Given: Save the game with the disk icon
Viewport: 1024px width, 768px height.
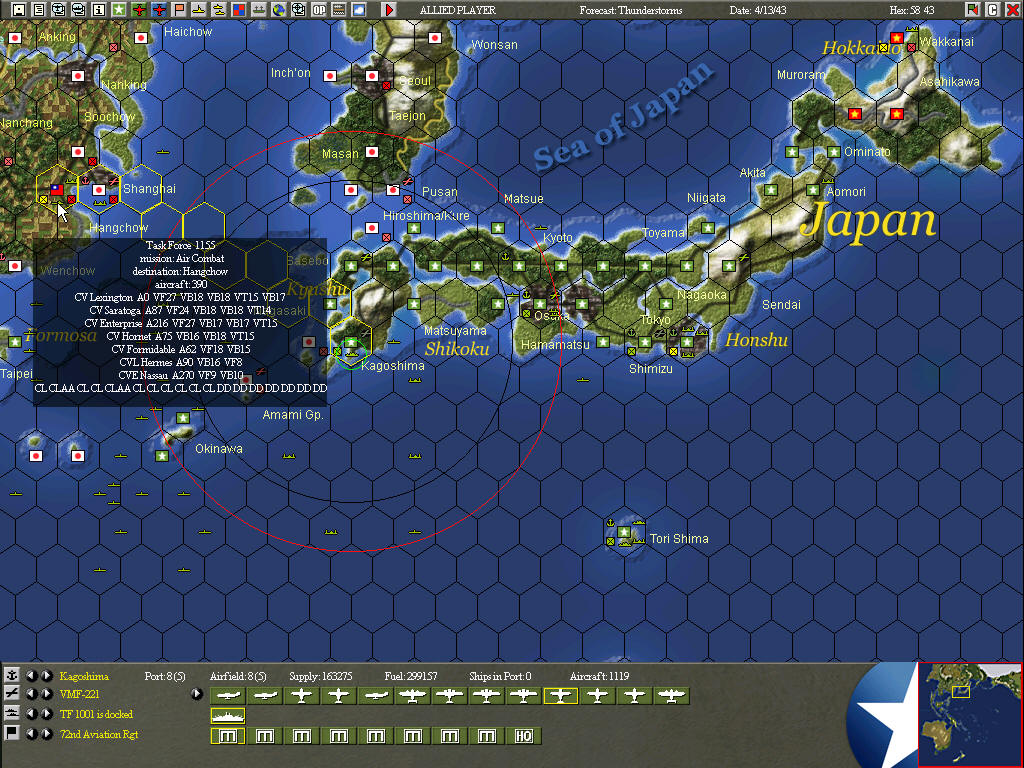Looking at the screenshot, I should coord(18,9).
